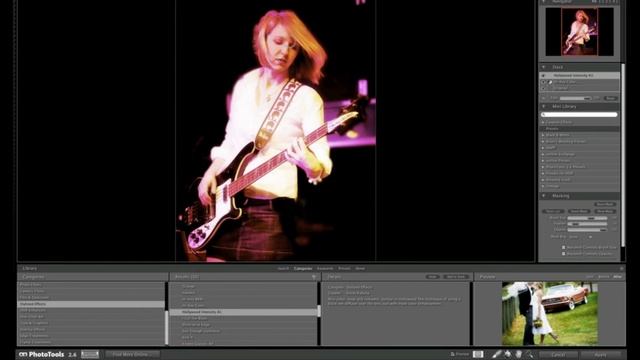Click the topmost button in Masking panel
Viewport: 640px width, 360px height.
click(605, 204)
